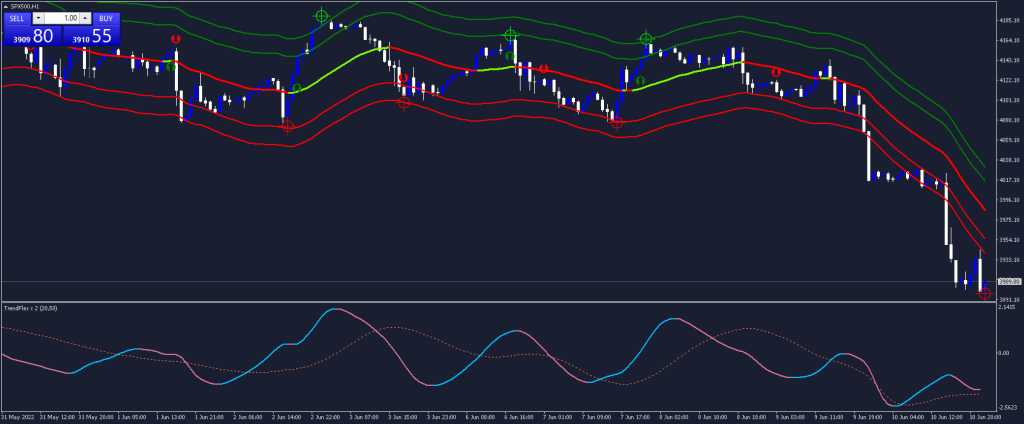
Task: Select green up-arrow signal near 7 Jun 17:00
Action: click(x=640, y=81)
